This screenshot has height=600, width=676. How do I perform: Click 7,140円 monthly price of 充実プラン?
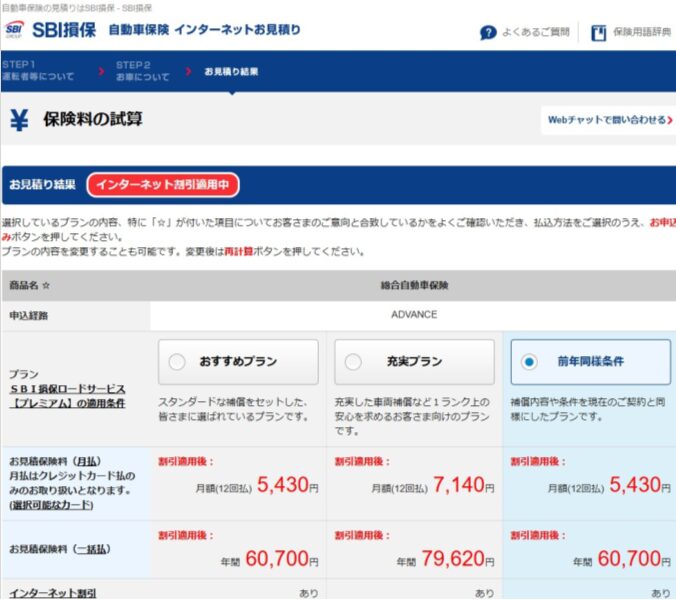click(463, 485)
